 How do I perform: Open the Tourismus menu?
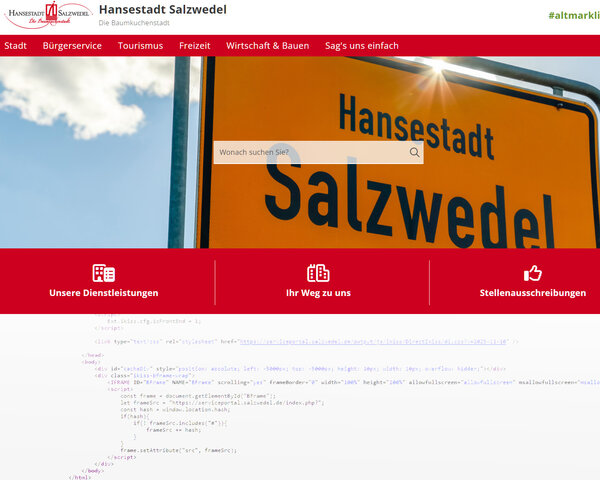click(x=140, y=46)
